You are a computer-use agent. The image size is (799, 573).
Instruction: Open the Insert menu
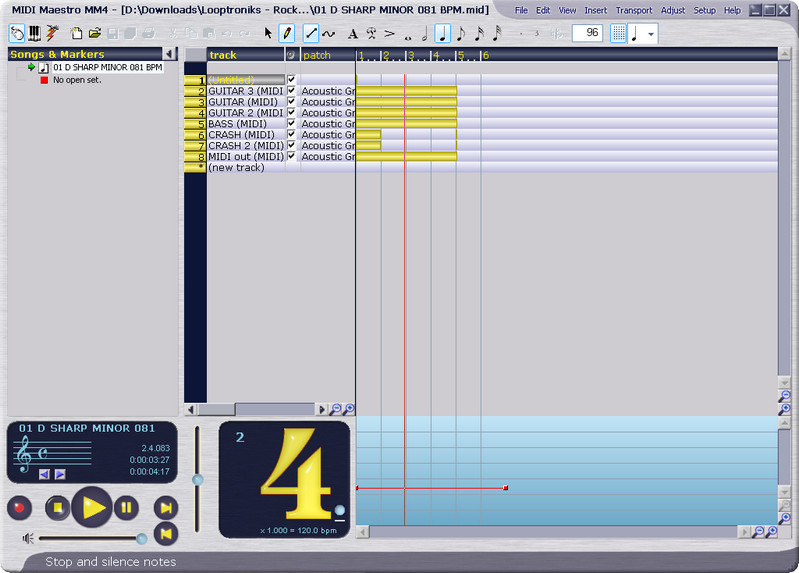595,10
